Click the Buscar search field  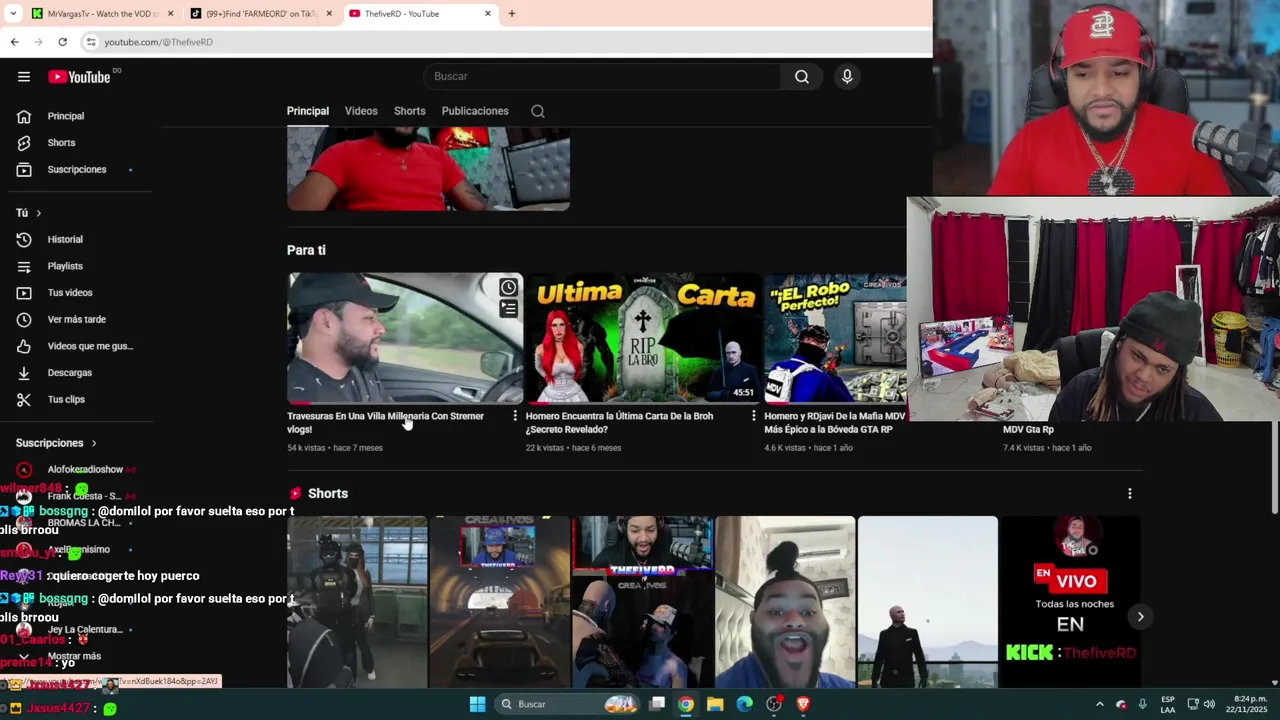pyautogui.click(x=603, y=76)
